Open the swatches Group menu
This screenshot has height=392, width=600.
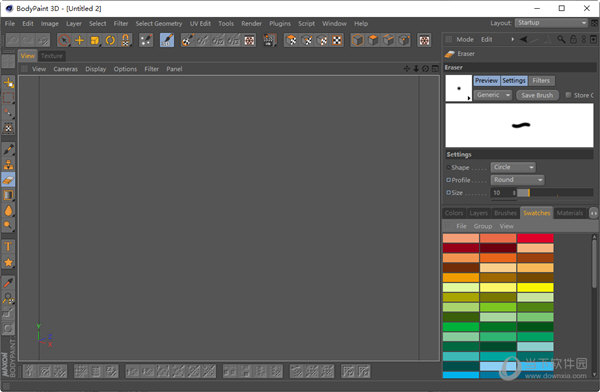483,226
